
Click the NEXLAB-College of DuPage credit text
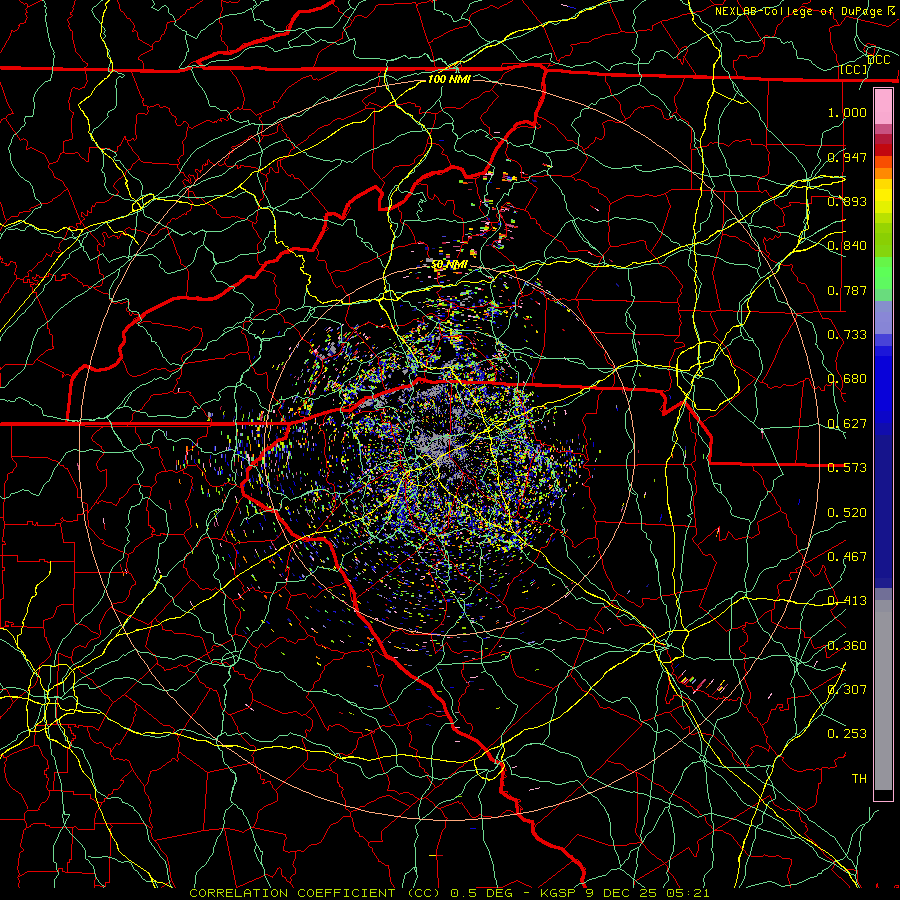point(798,11)
